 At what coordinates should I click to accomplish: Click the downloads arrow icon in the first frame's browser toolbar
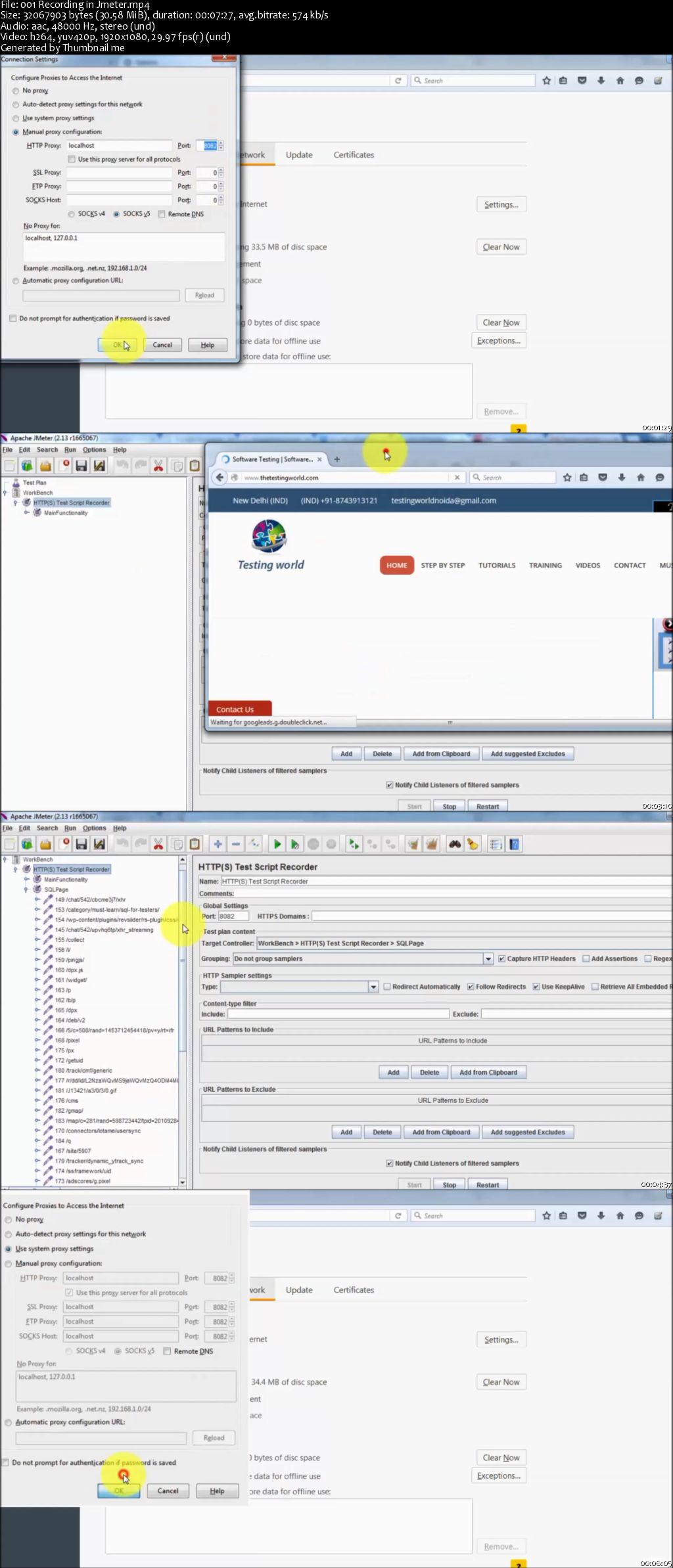point(601,80)
